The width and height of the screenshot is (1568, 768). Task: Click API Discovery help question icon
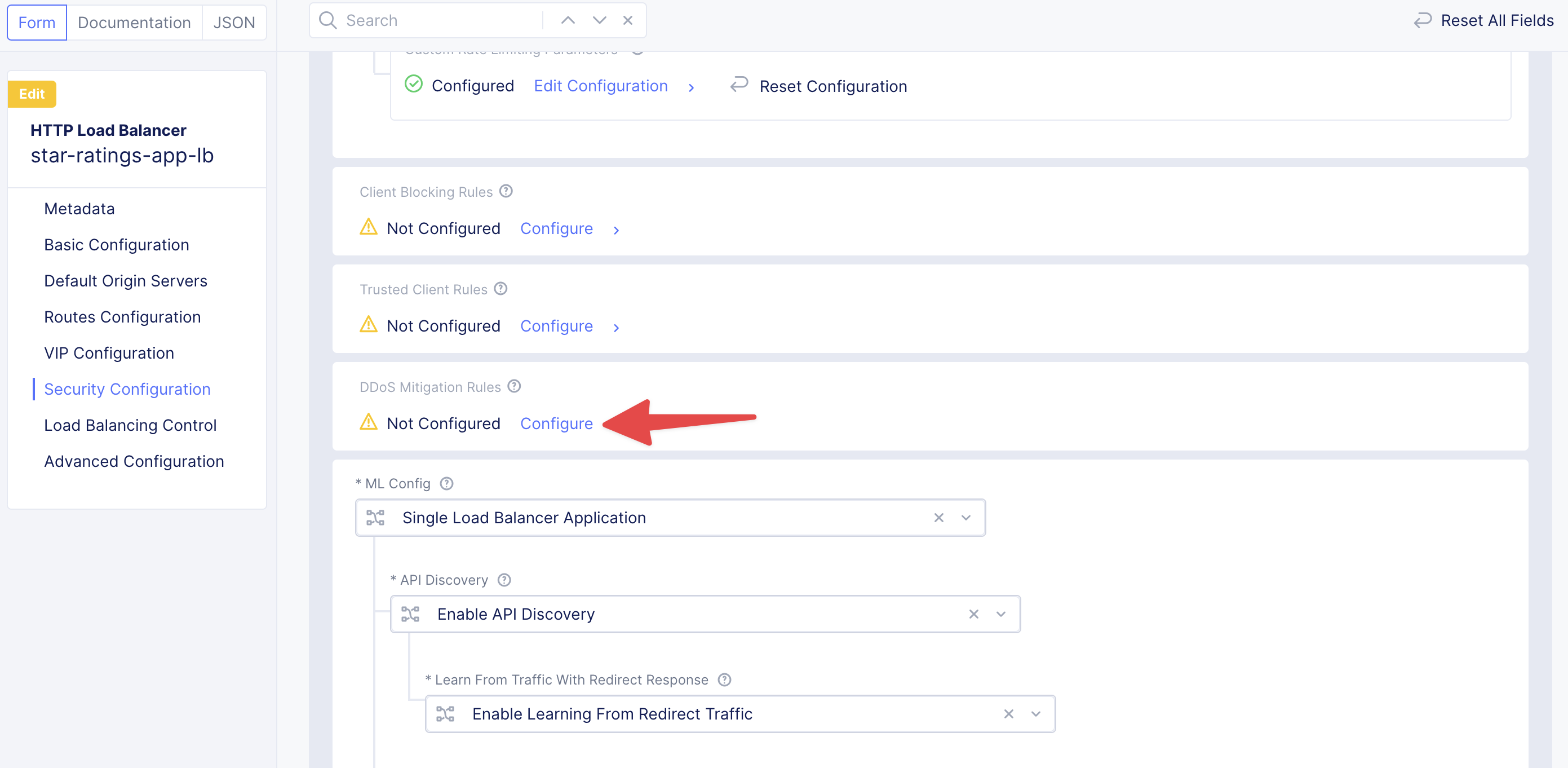point(504,580)
